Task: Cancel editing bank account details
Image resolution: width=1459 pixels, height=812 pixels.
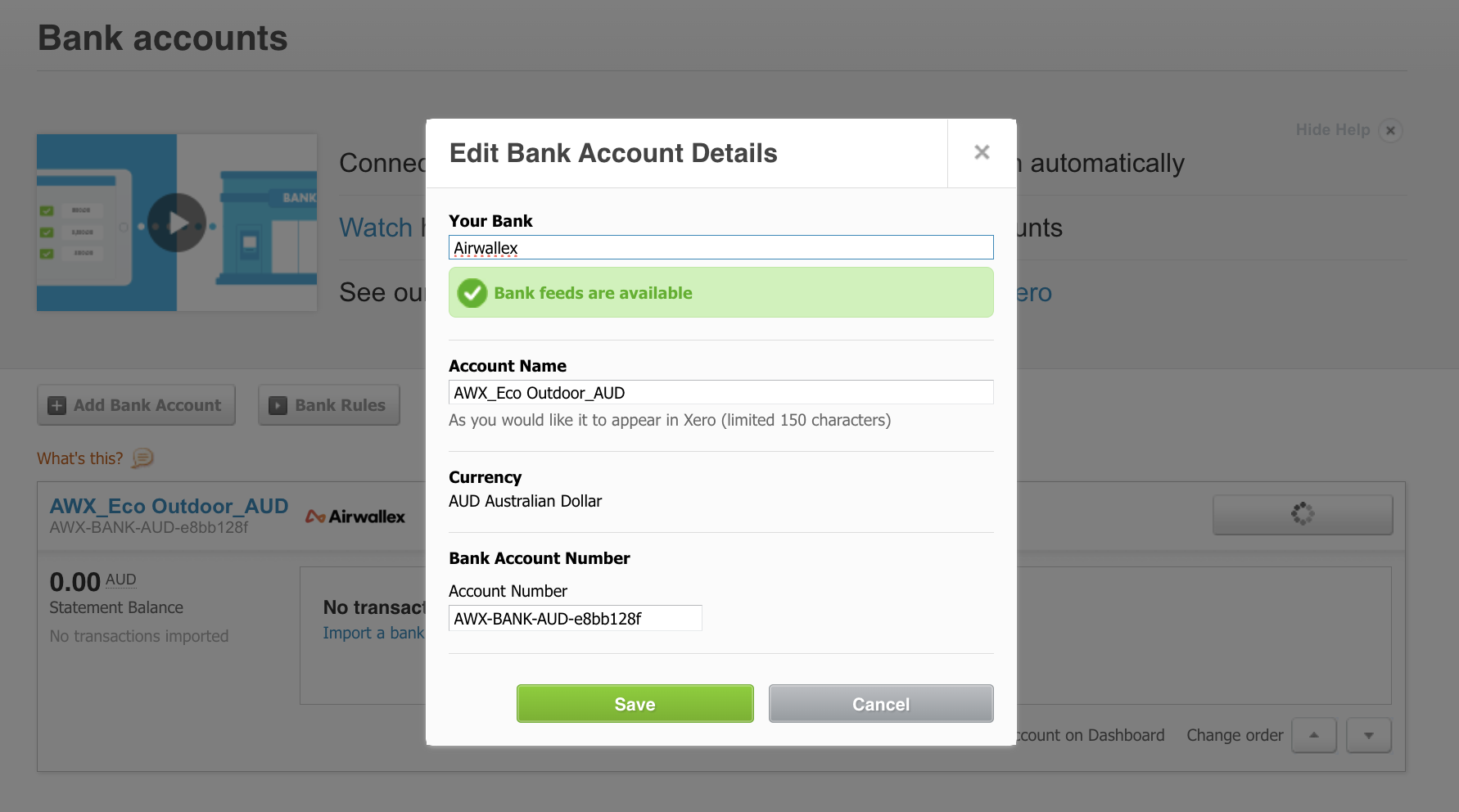Action: [881, 704]
